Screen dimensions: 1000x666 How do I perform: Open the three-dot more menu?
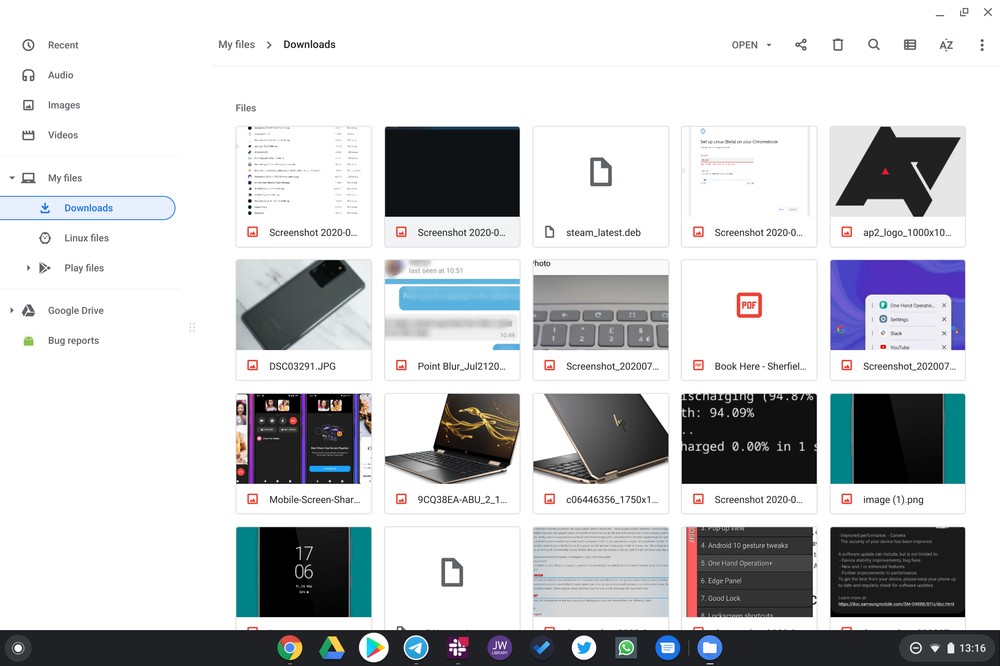point(982,45)
